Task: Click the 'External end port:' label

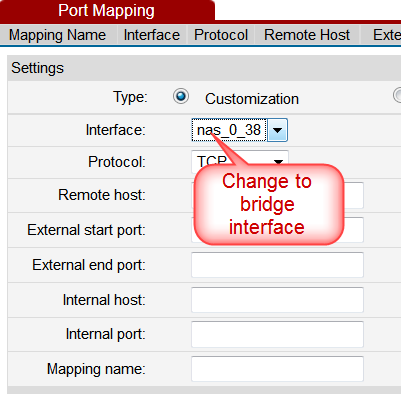Action: pyautogui.click(x=89, y=265)
